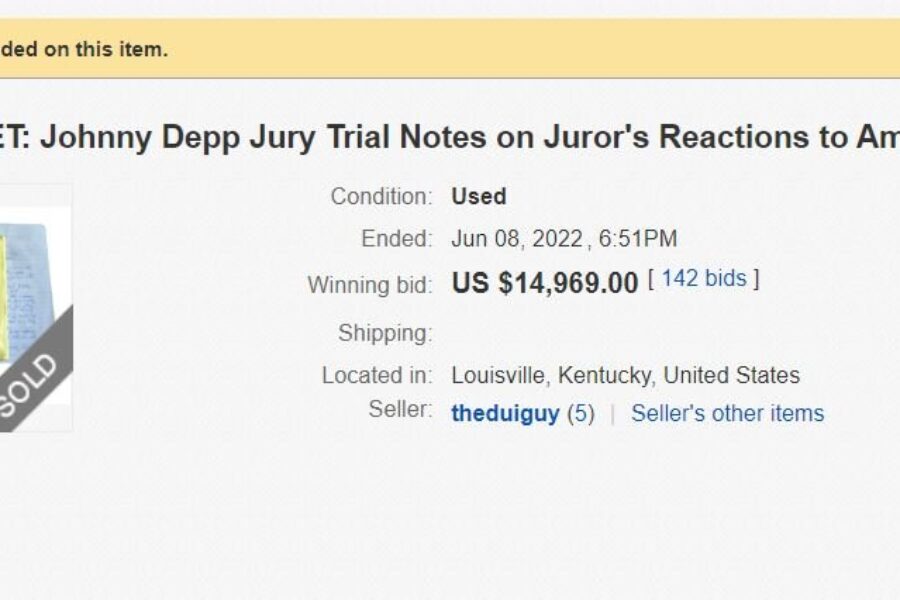900x600 pixels.
Task: Click the bracketed bids count area
Action: 705,278
